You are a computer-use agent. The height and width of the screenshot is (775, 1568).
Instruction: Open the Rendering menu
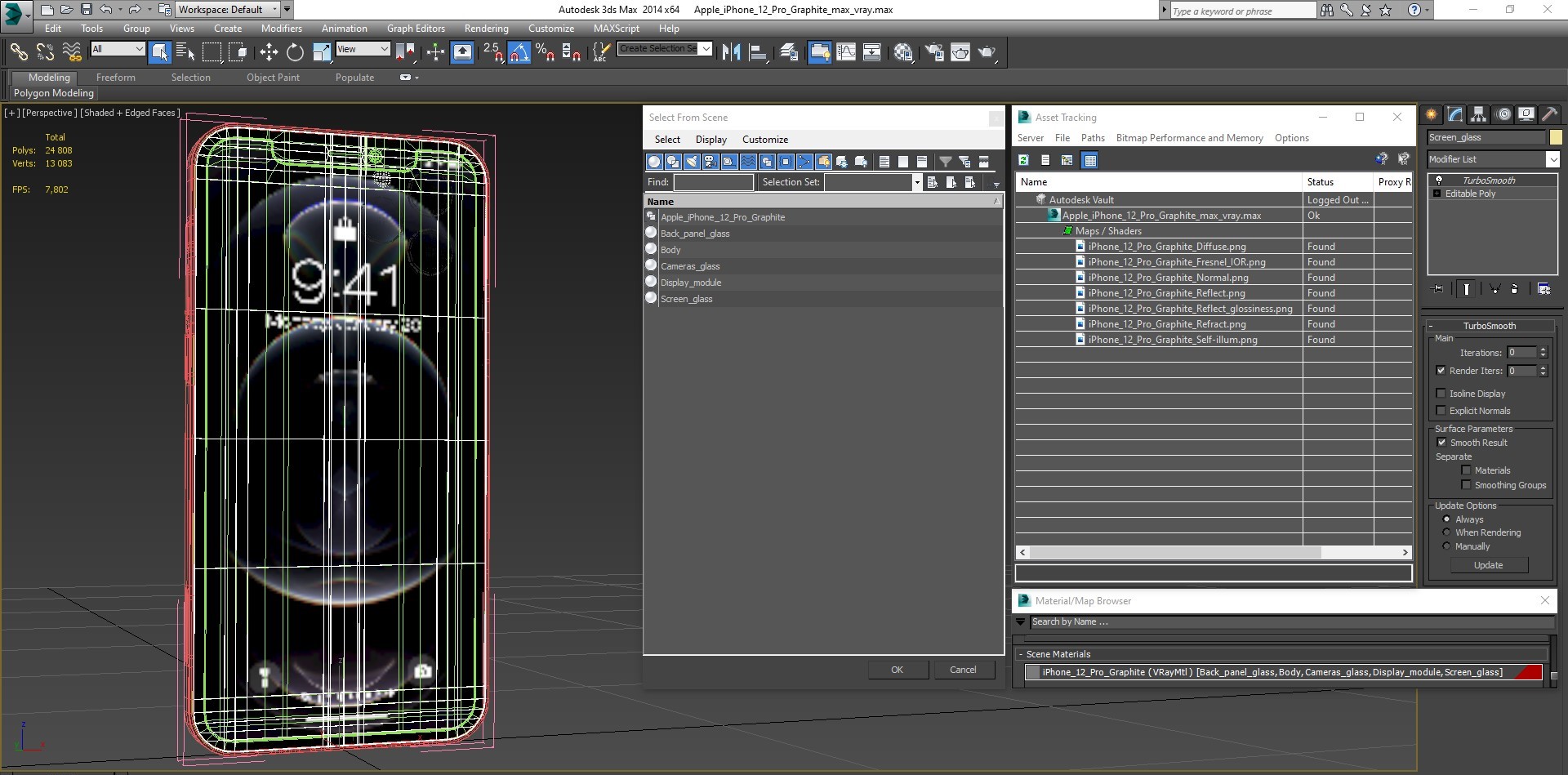pos(487,29)
